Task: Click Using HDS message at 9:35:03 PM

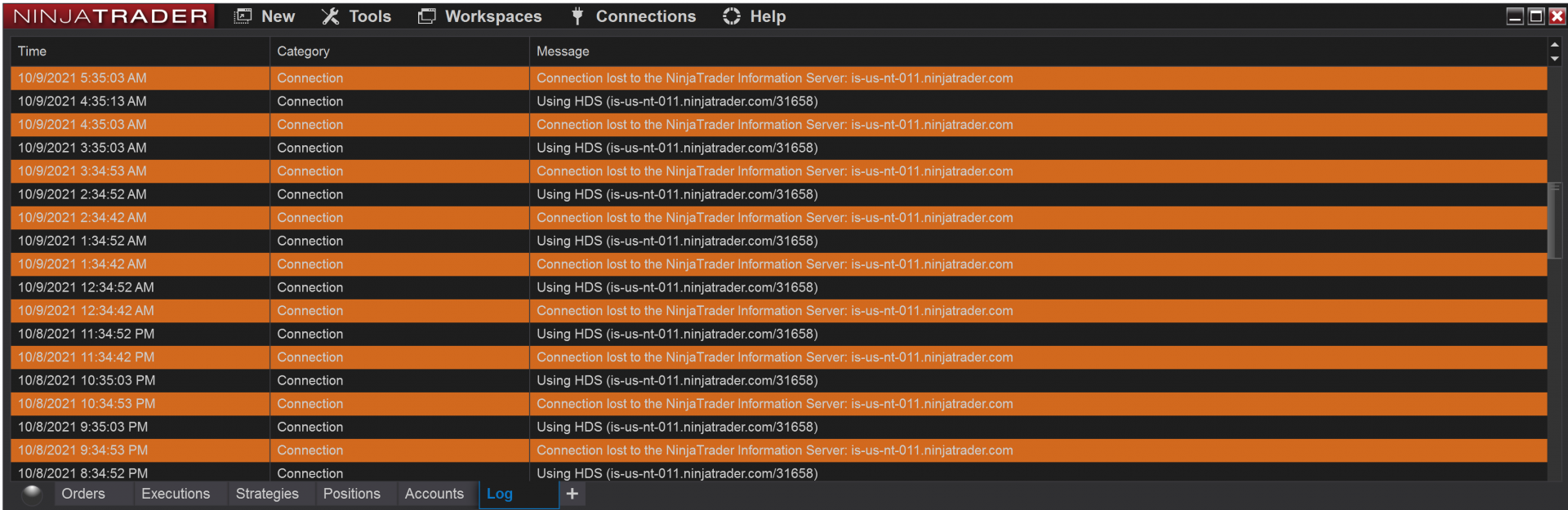Action: click(x=677, y=427)
